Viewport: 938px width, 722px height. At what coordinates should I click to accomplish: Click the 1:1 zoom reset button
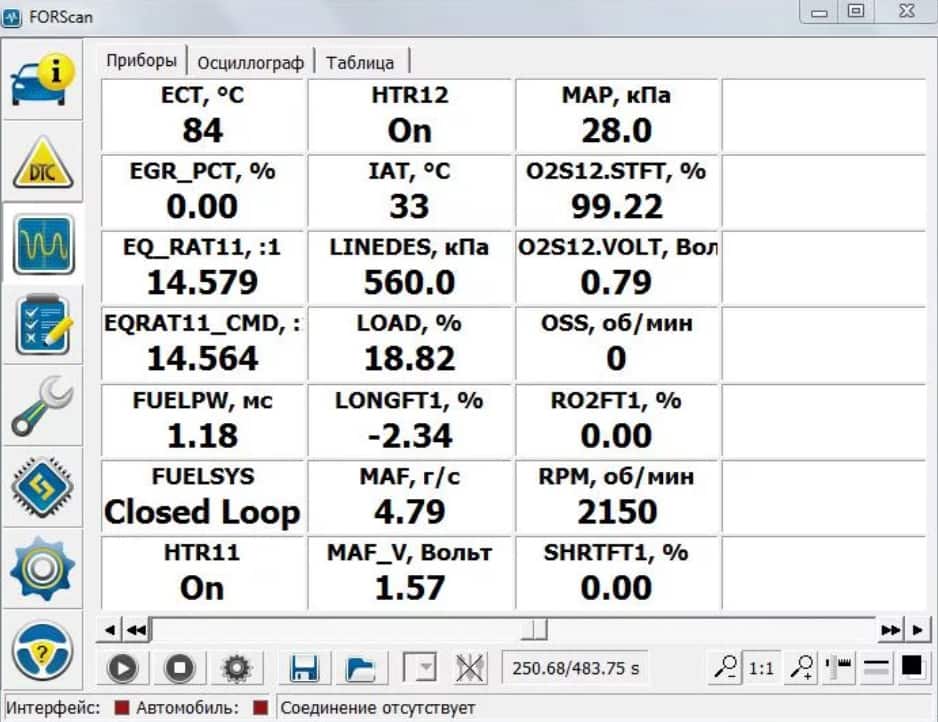click(762, 668)
